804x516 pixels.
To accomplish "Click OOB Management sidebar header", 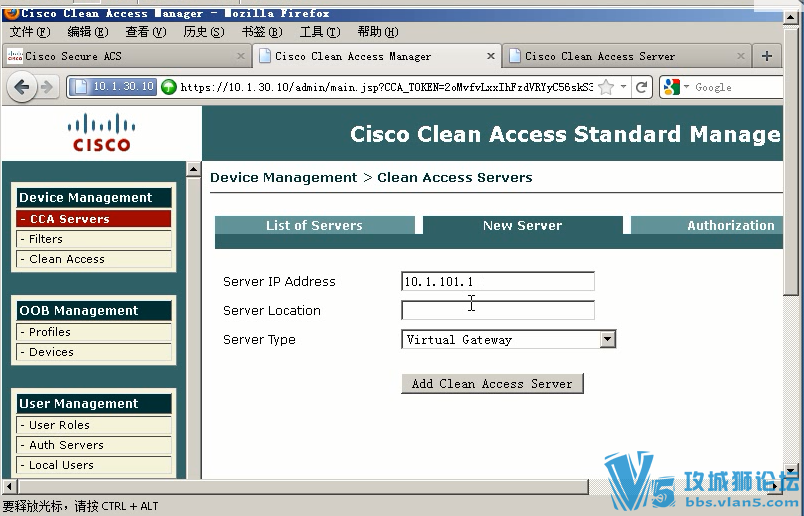I will tap(93, 310).
